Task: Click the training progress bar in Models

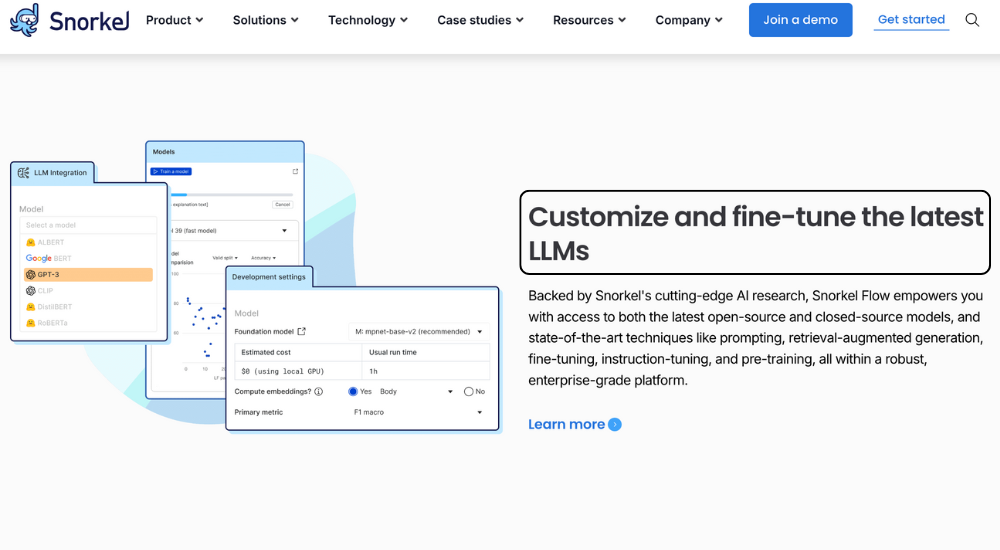Action: point(232,195)
